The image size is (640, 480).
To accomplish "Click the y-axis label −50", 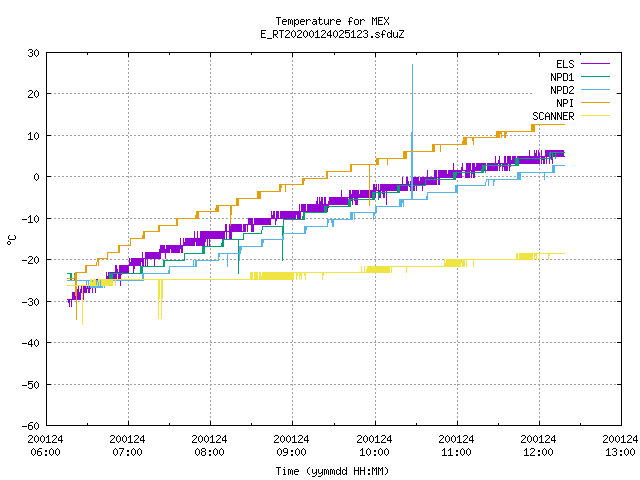I will 31,384.
